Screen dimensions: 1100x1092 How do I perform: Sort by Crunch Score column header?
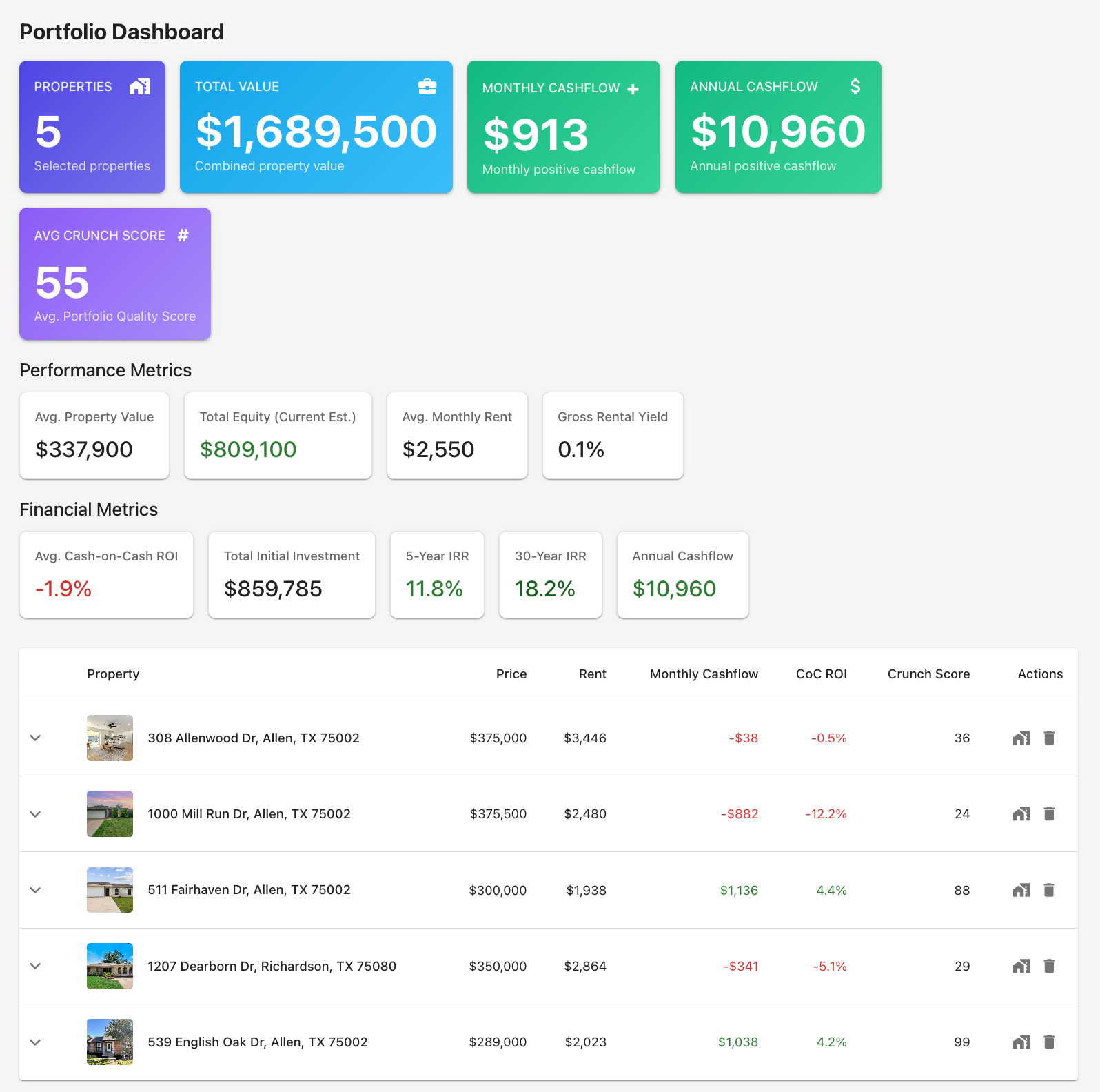point(928,674)
